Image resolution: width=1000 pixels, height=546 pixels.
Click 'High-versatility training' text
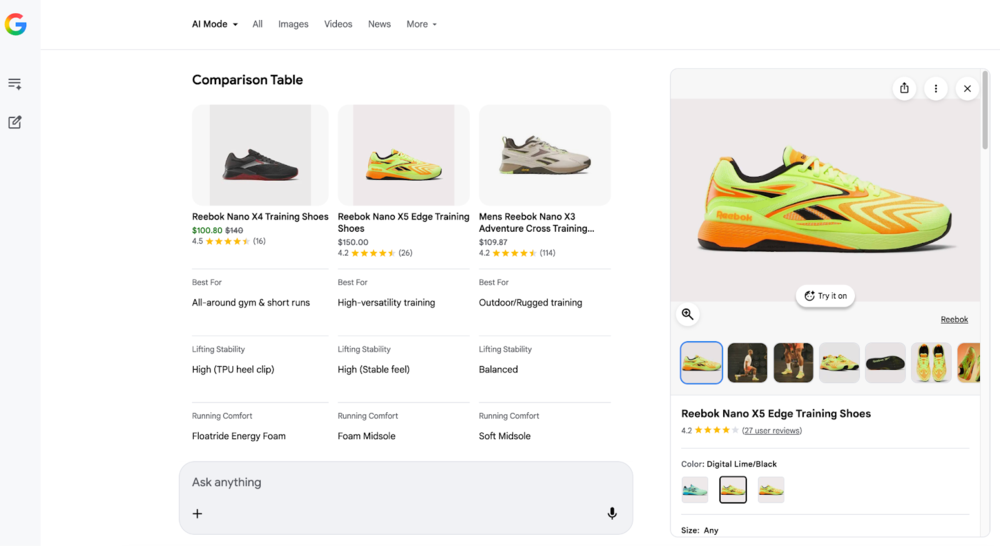click(386, 303)
